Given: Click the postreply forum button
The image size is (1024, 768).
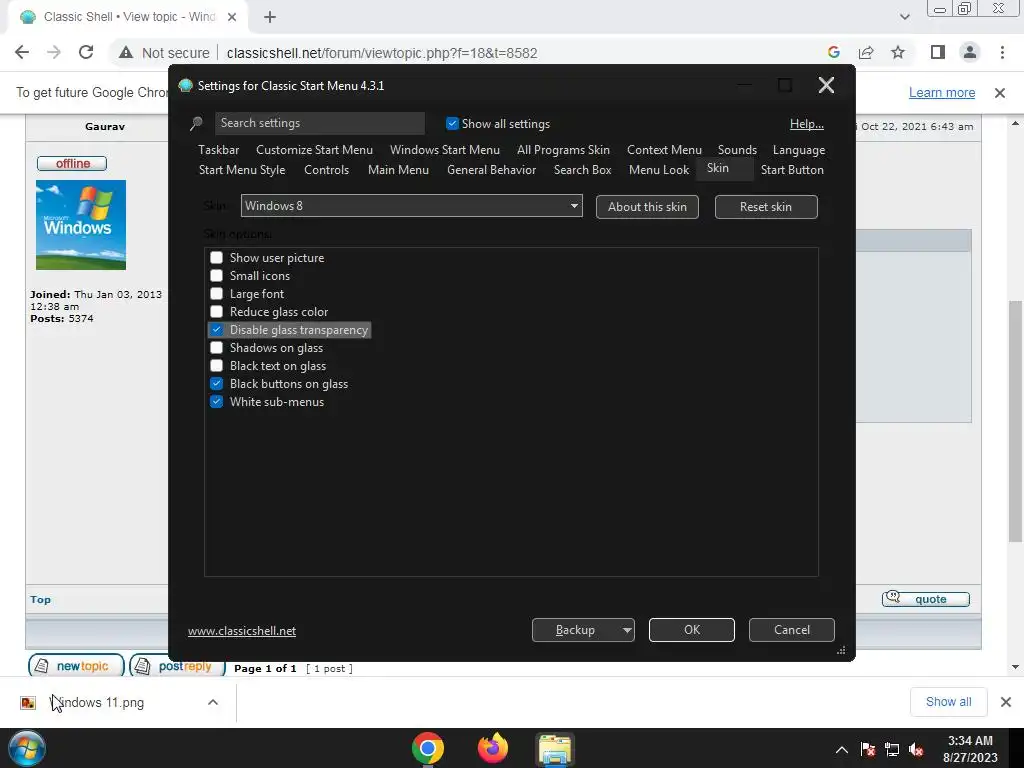Looking at the screenshot, I should click(177, 665).
